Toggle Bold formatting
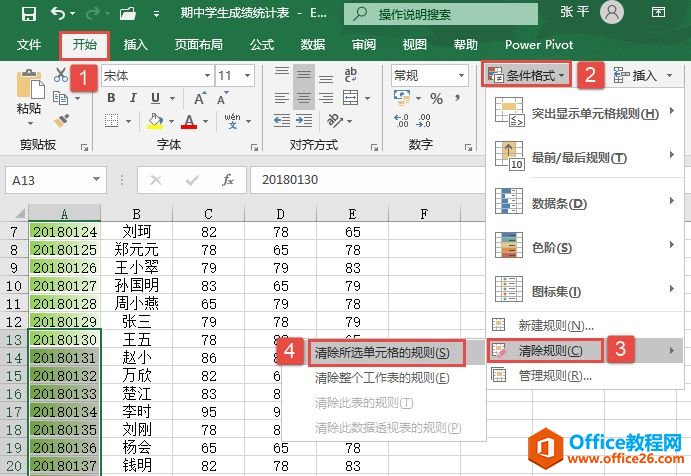 pos(111,97)
